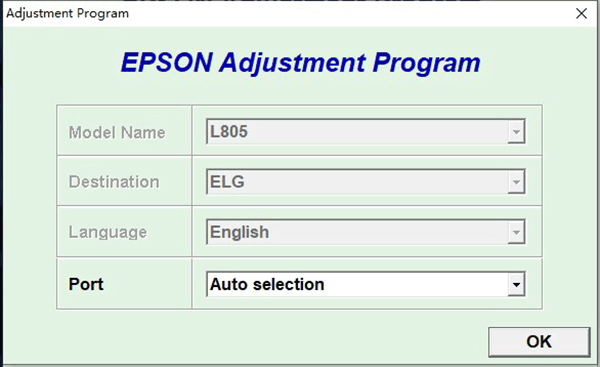600x367 pixels.
Task: Click the greyed Destination label
Action: click(114, 182)
